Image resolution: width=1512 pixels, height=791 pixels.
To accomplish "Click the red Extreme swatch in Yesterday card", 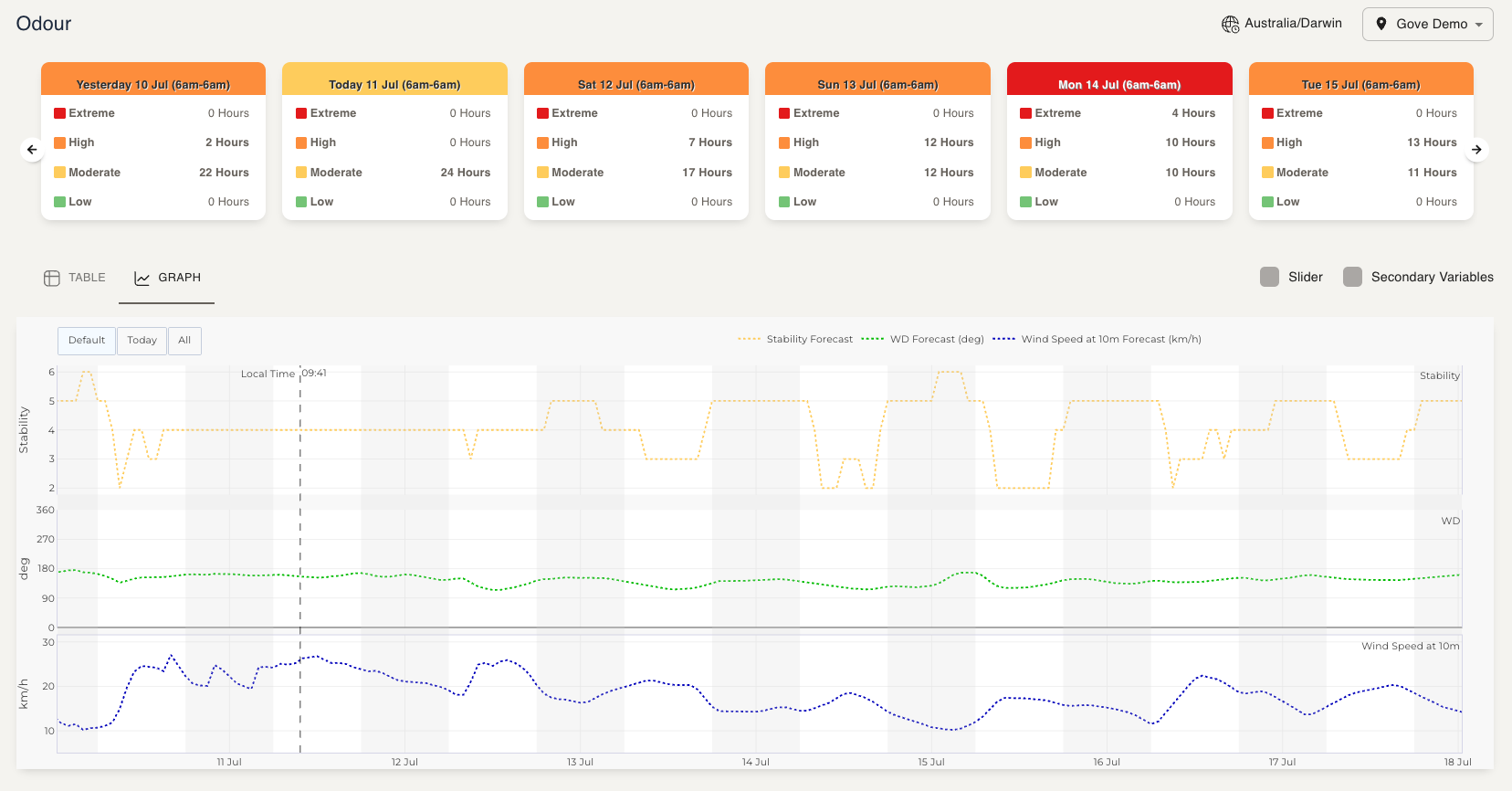I will pos(59,113).
